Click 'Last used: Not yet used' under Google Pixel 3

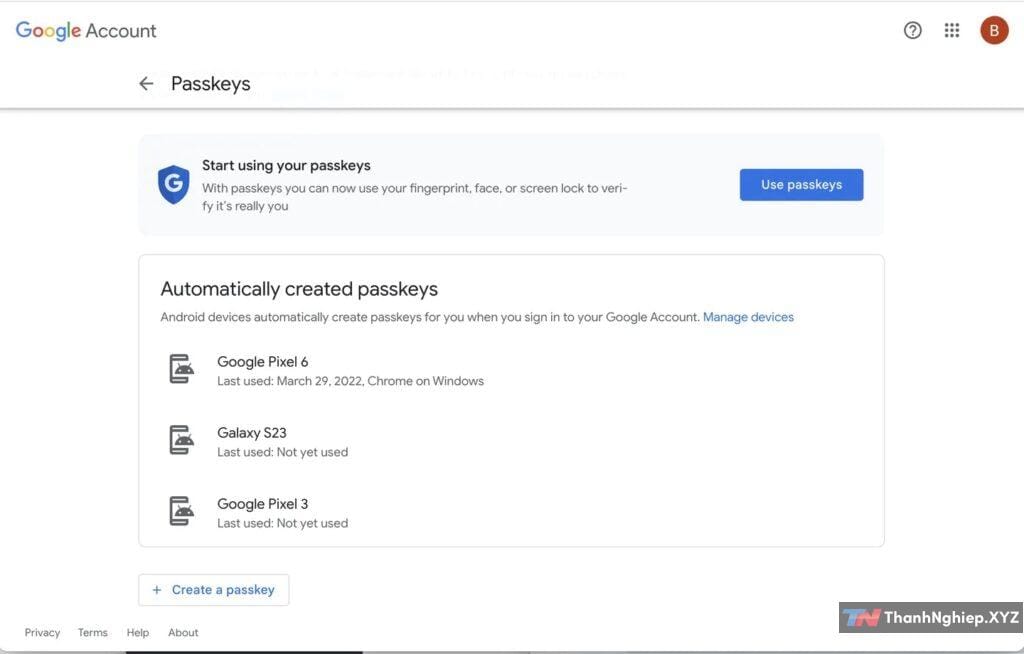click(282, 523)
